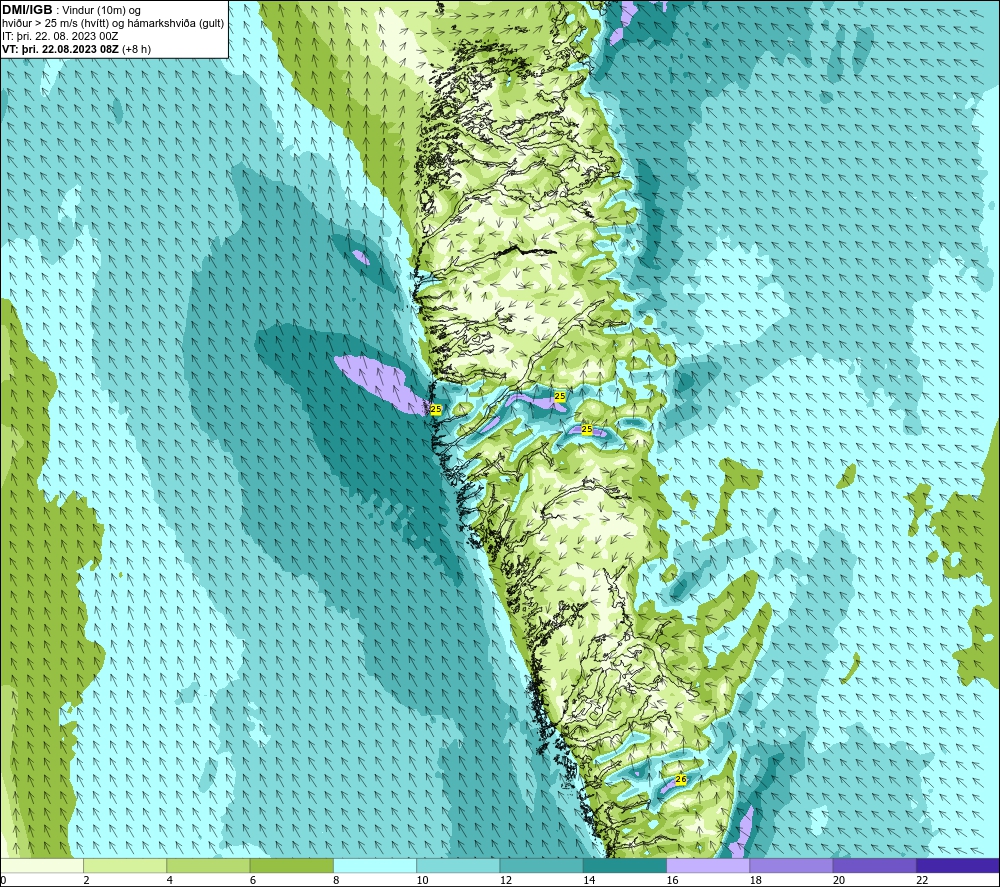Click the 8–10 m/s pale cyan legend swatch
This screenshot has width=1000, height=887.
point(375,865)
